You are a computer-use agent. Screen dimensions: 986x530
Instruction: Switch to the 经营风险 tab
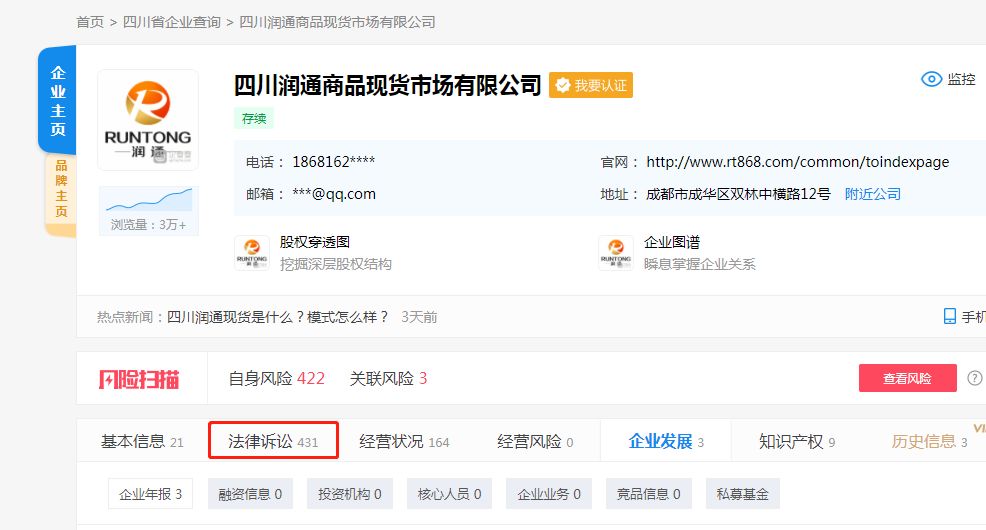[x=535, y=441]
